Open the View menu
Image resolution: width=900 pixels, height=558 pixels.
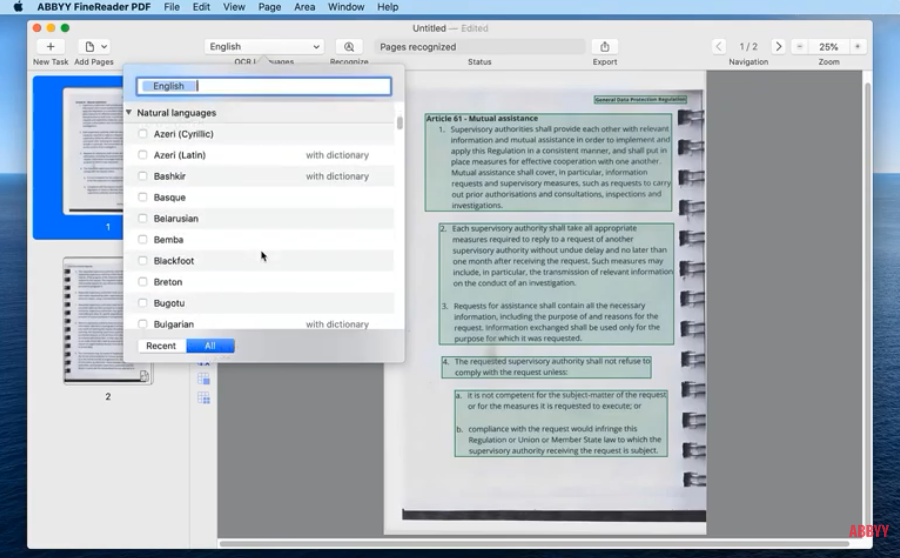pyautogui.click(x=234, y=7)
